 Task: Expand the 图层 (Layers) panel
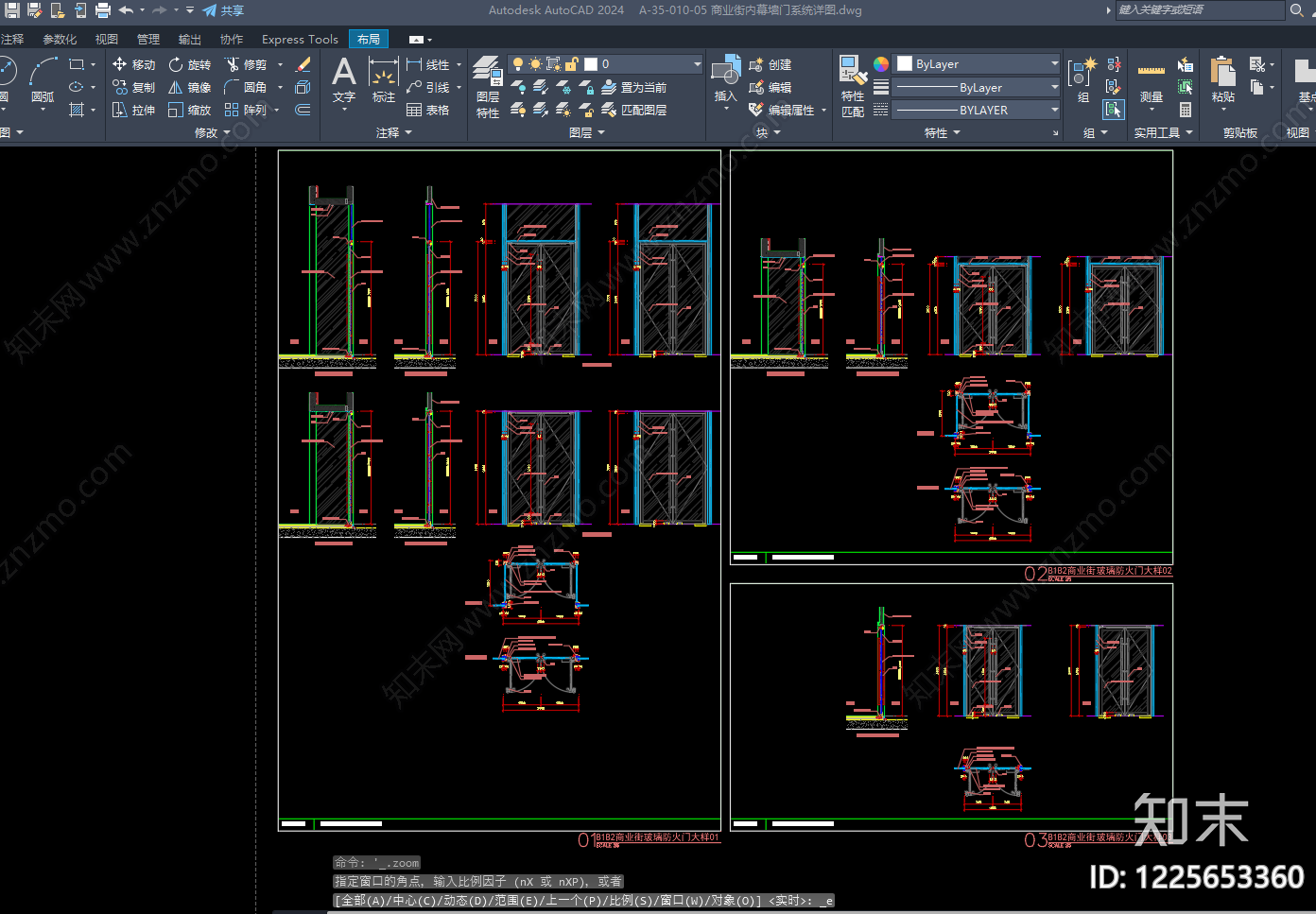587,132
